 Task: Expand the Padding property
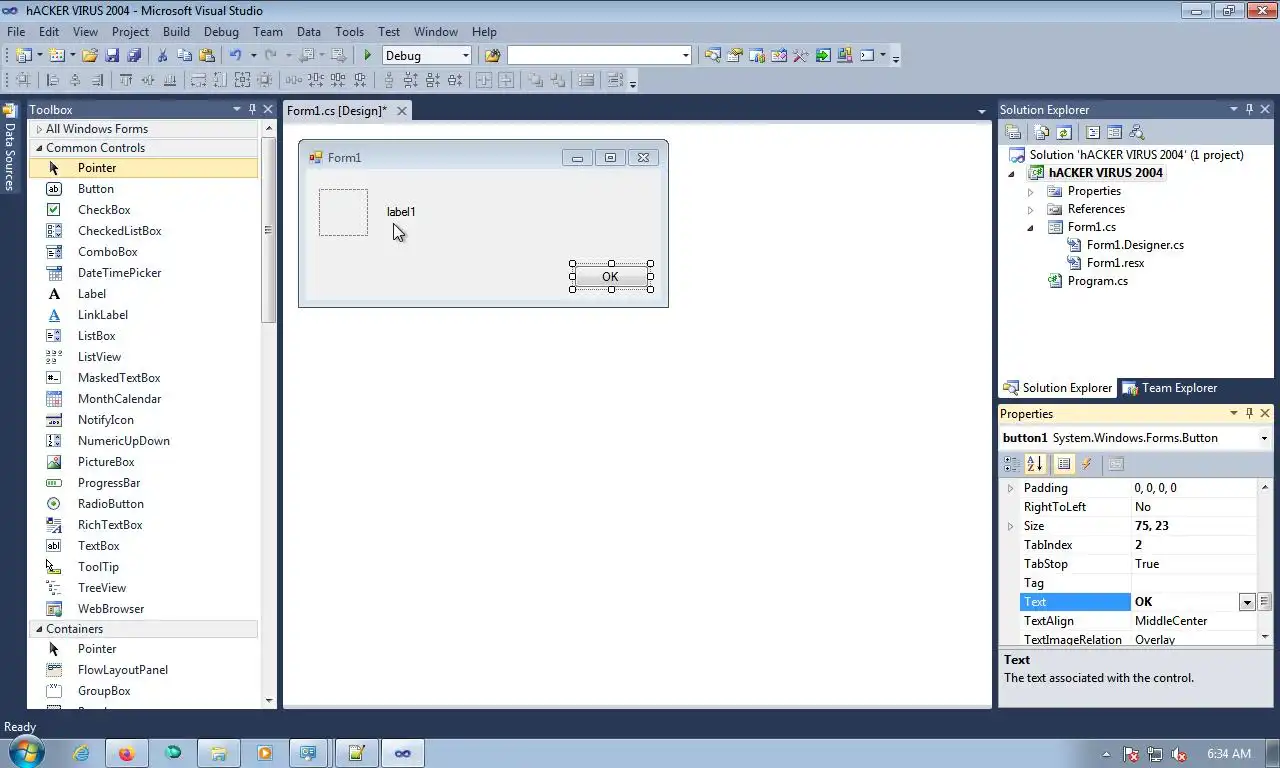[x=1010, y=488]
